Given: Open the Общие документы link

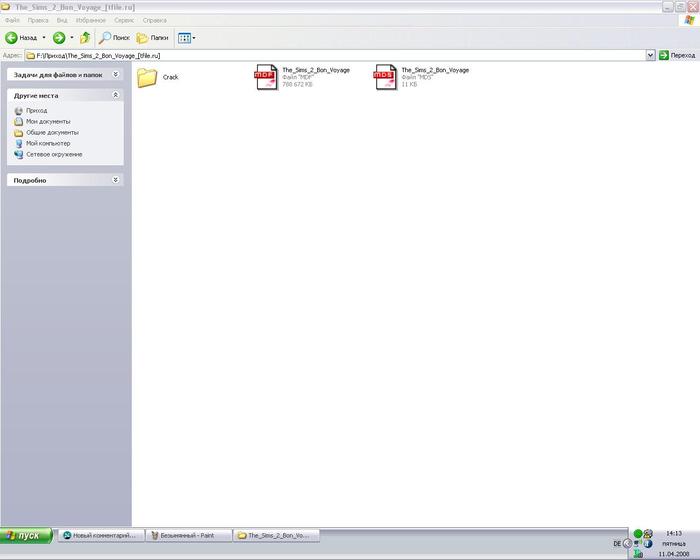Looking at the screenshot, I should 52,133.
